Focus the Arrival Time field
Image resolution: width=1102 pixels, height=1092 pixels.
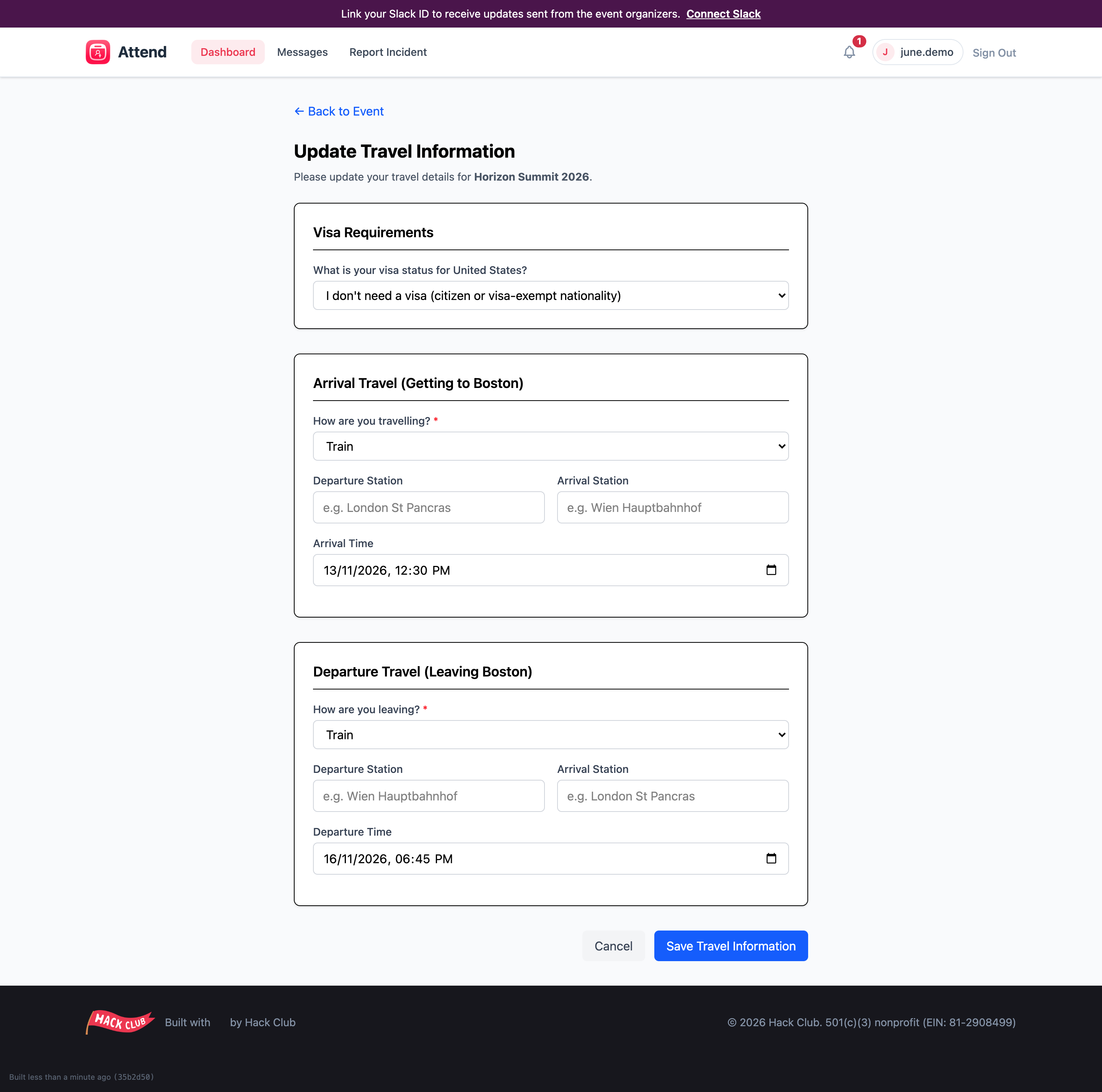coord(551,570)
